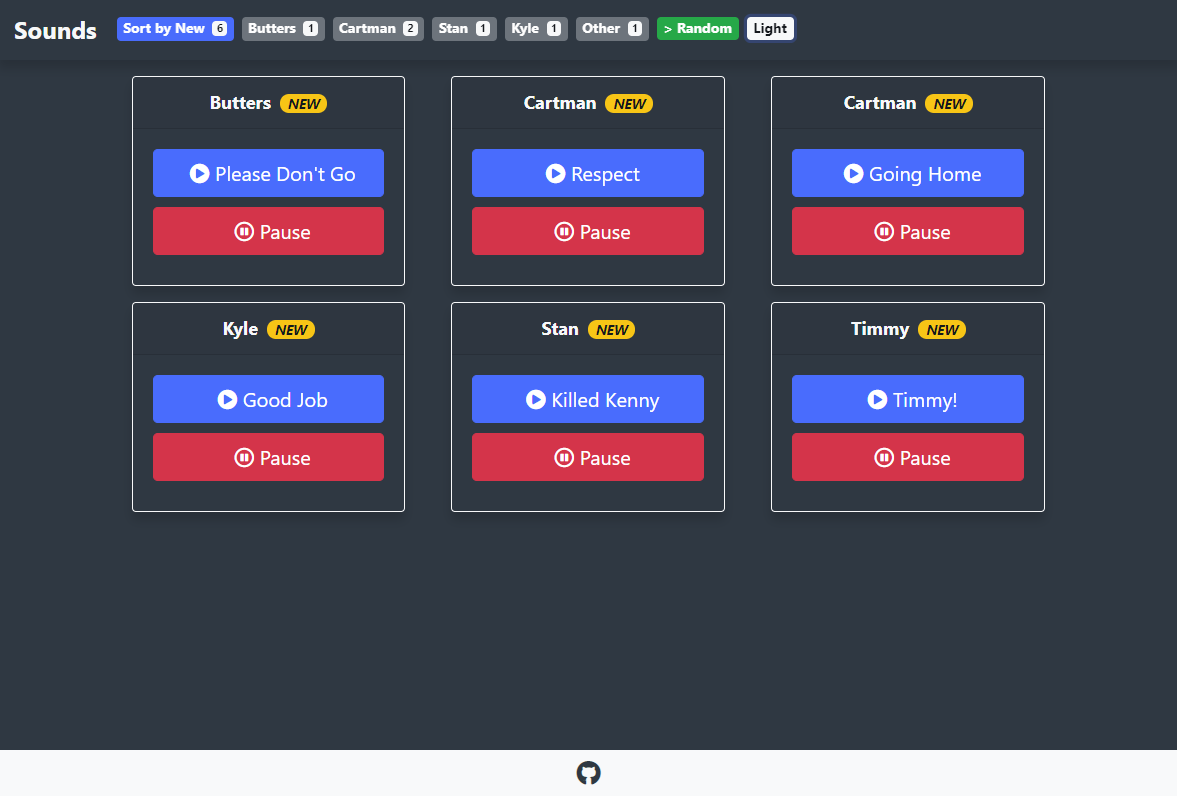
Task: Click the Cartman heading above the Respect button
Action: 560,103
